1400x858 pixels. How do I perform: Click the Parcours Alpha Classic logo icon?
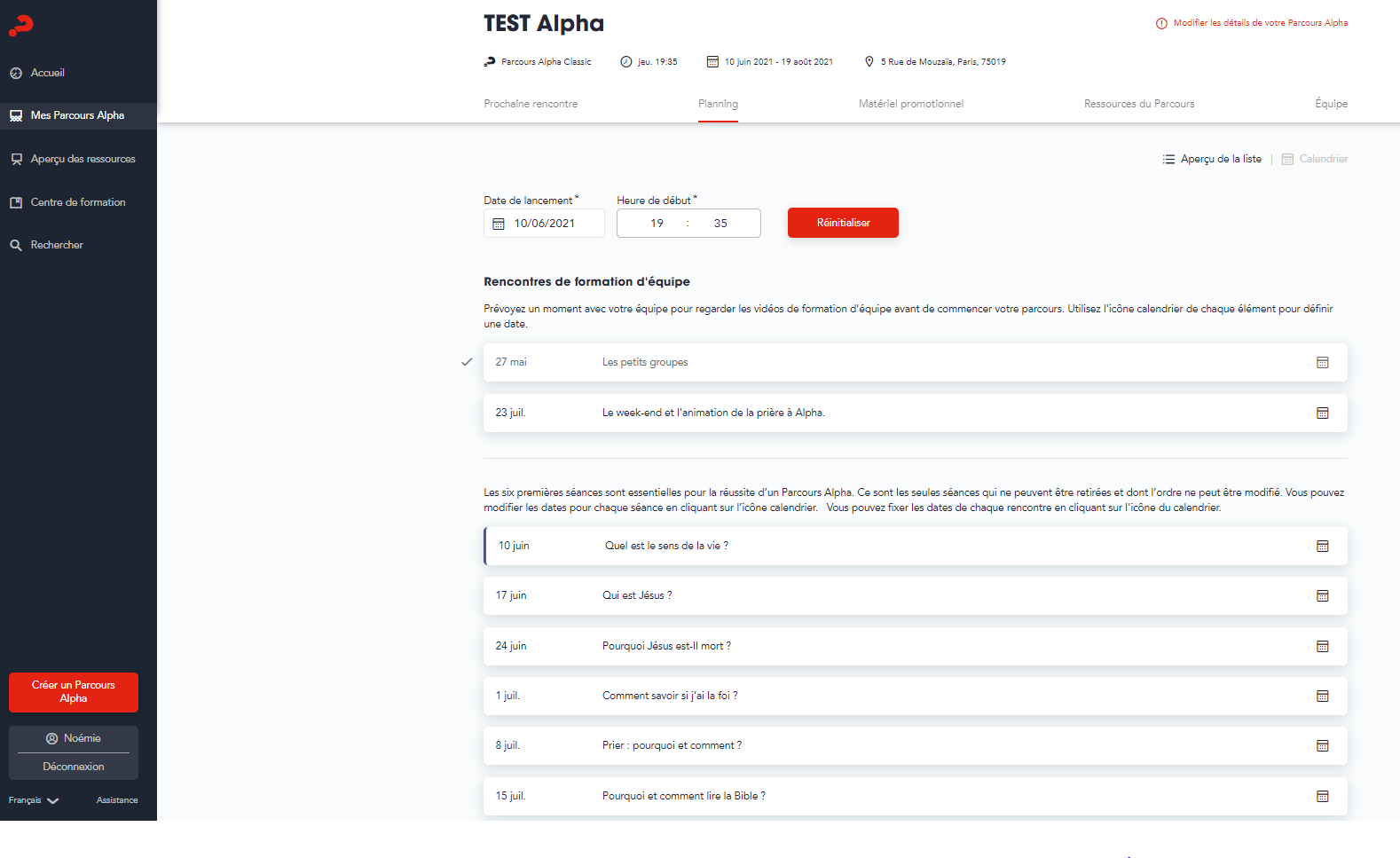pos(490,62)
